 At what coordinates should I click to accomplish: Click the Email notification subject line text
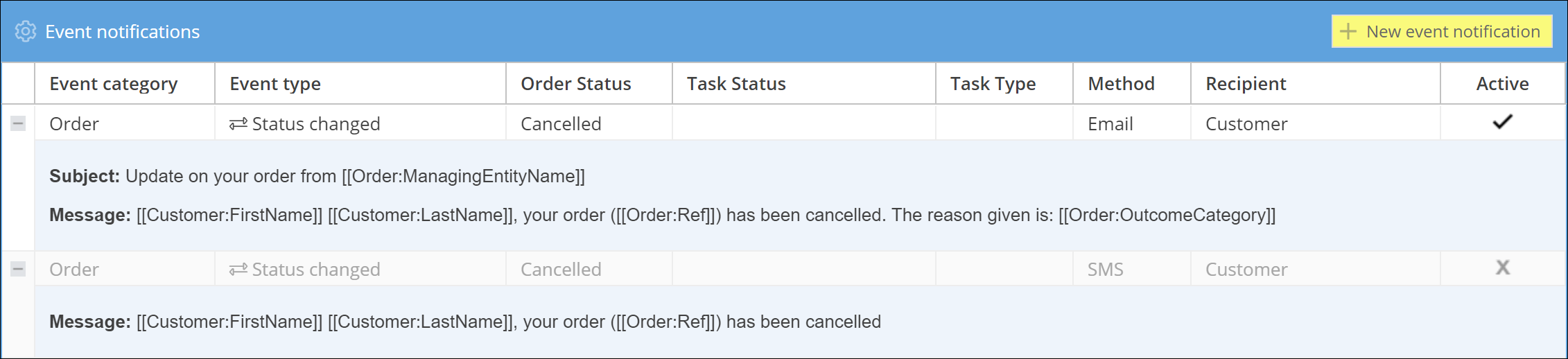[354, 177]
